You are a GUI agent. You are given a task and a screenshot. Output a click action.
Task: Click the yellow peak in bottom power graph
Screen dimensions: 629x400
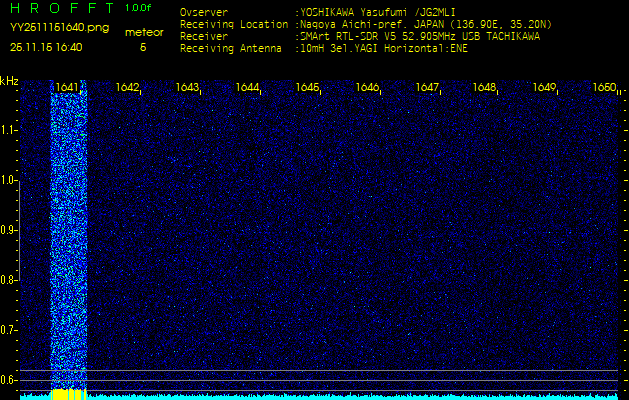coord(67,395)
